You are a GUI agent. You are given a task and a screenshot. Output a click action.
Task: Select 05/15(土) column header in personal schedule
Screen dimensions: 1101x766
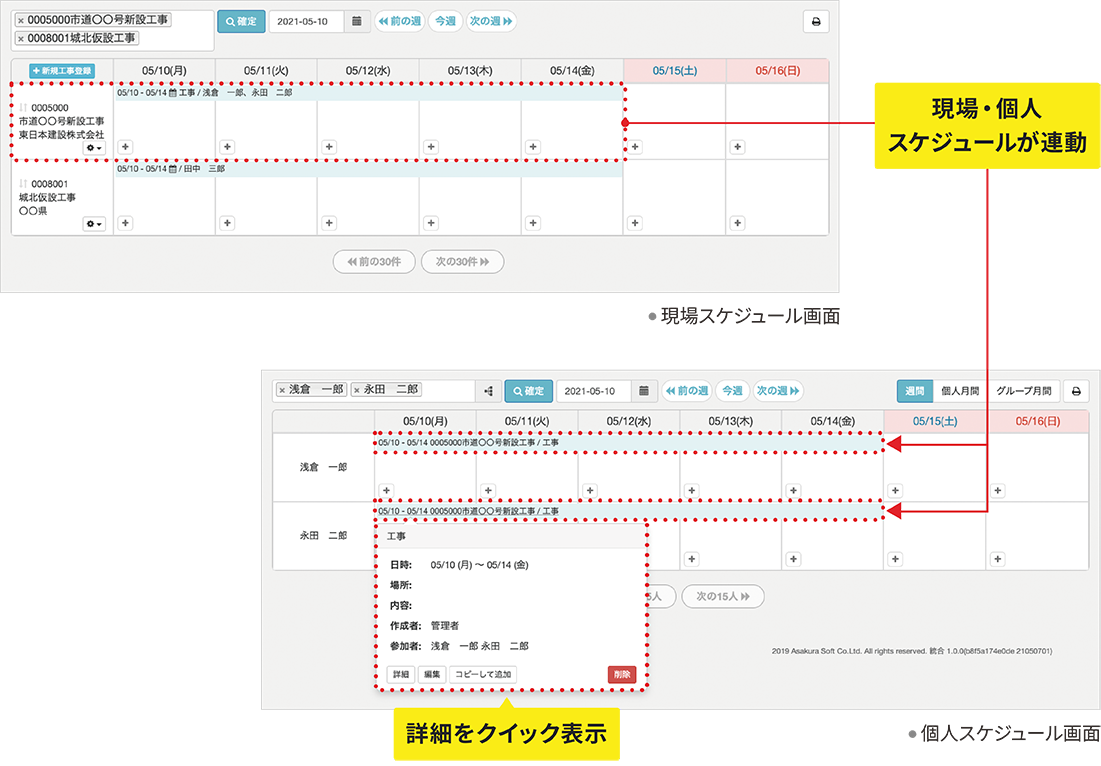(935, 421)
